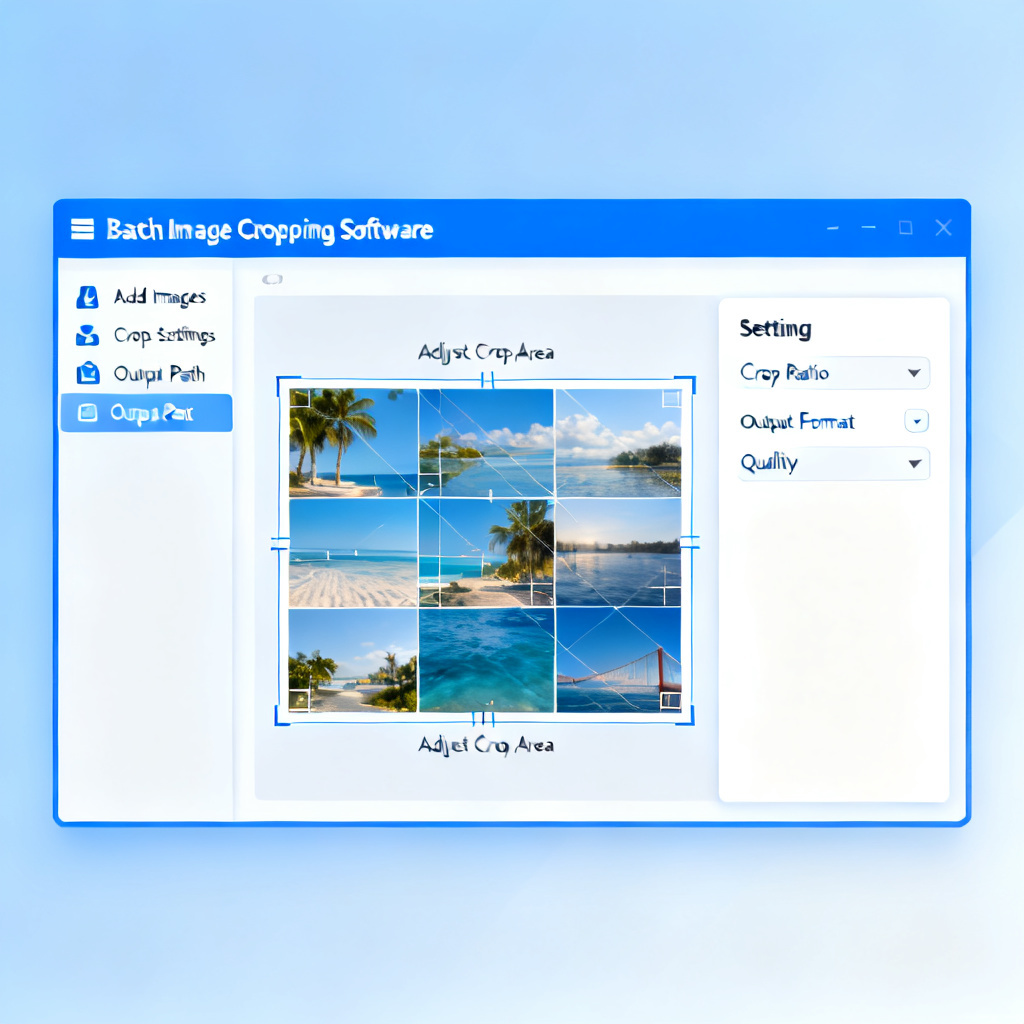Screen dimensions: 1024x1024
Task: Click the top-left crop corner handle
Action: click(x=288, y=385)
